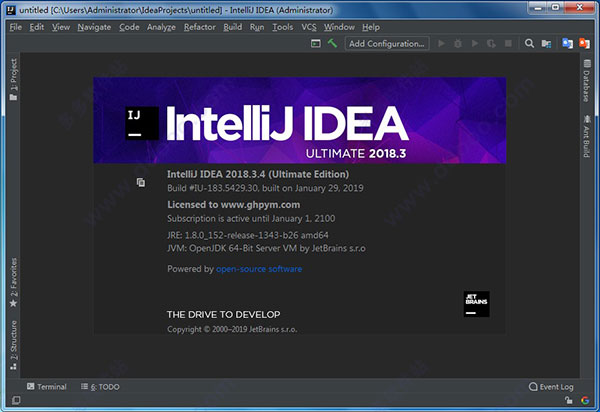Toggle tool window buttons via bottom-left icon

tap(16, 400)
